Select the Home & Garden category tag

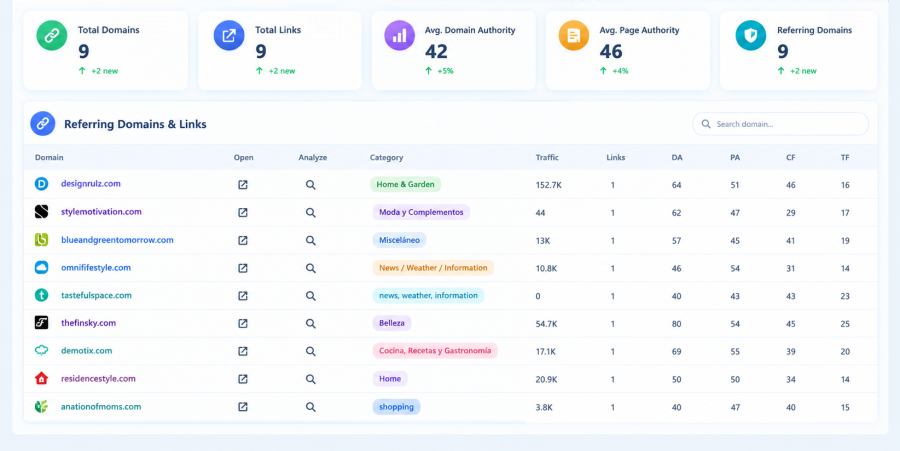click(405, 184)
